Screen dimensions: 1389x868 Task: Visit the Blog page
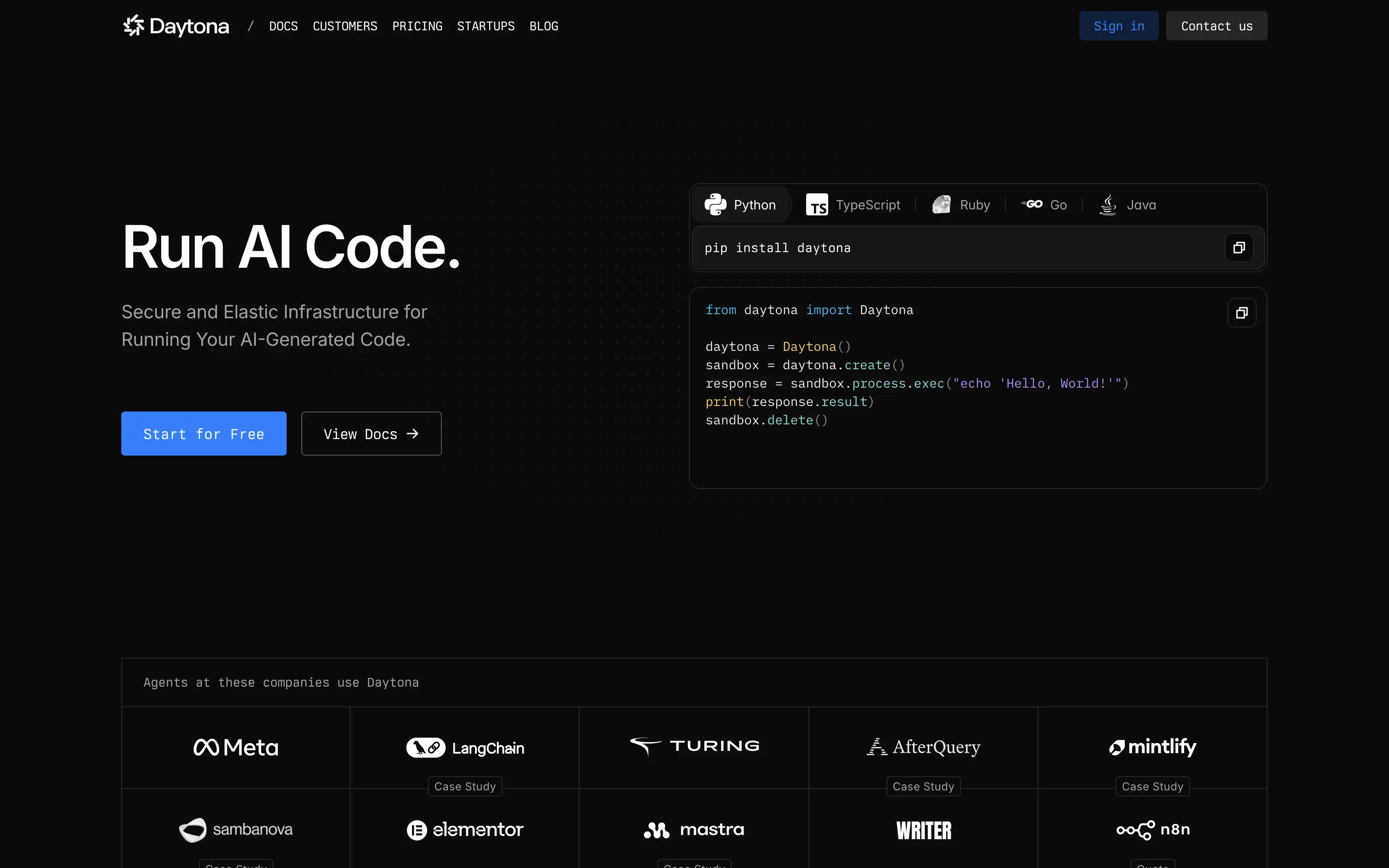point(543,27)
